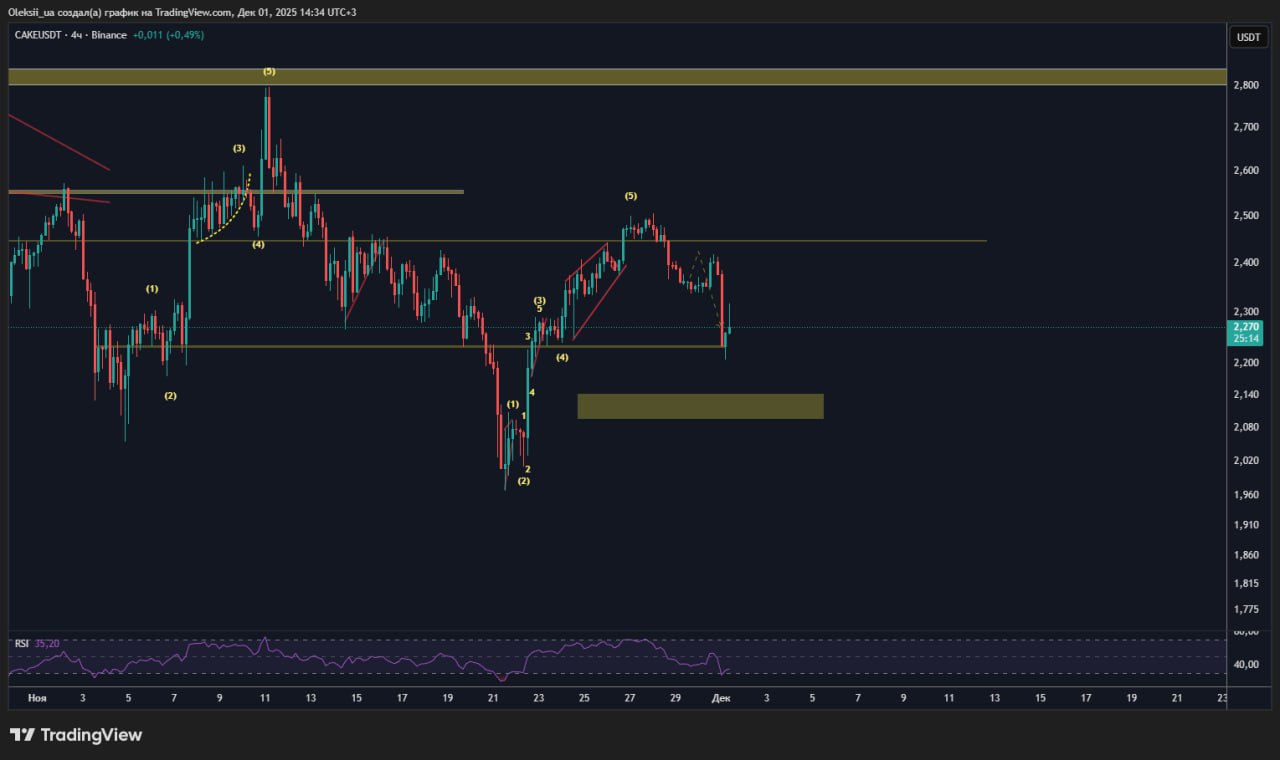Click the (5) wave label at the 2,800 peak
Image resolution: width=1280 pixels, height=760 pixels.
pyautogui.click(x=269, y=71)
